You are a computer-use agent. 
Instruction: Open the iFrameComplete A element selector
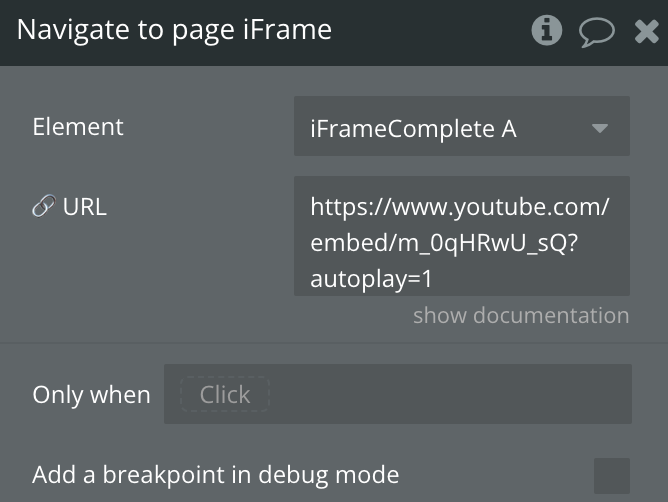(x=461, y=126)
